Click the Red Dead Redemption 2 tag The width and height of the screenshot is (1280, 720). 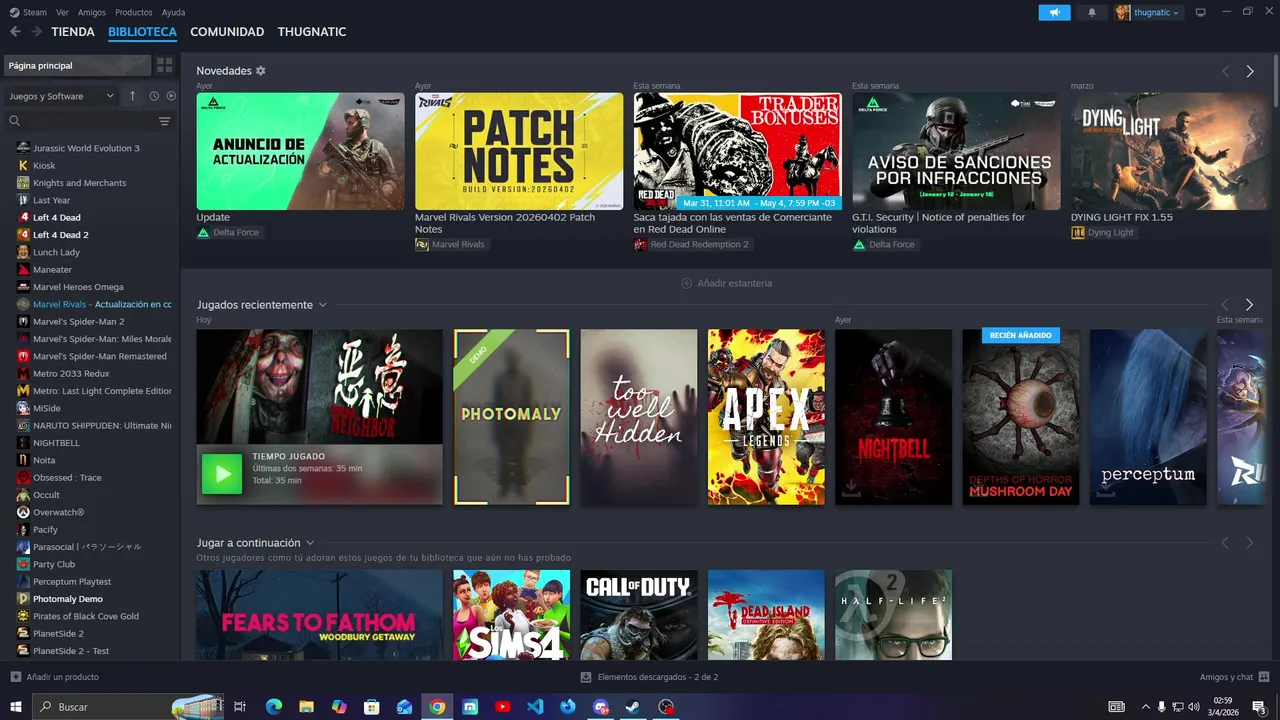click(692, 244)
